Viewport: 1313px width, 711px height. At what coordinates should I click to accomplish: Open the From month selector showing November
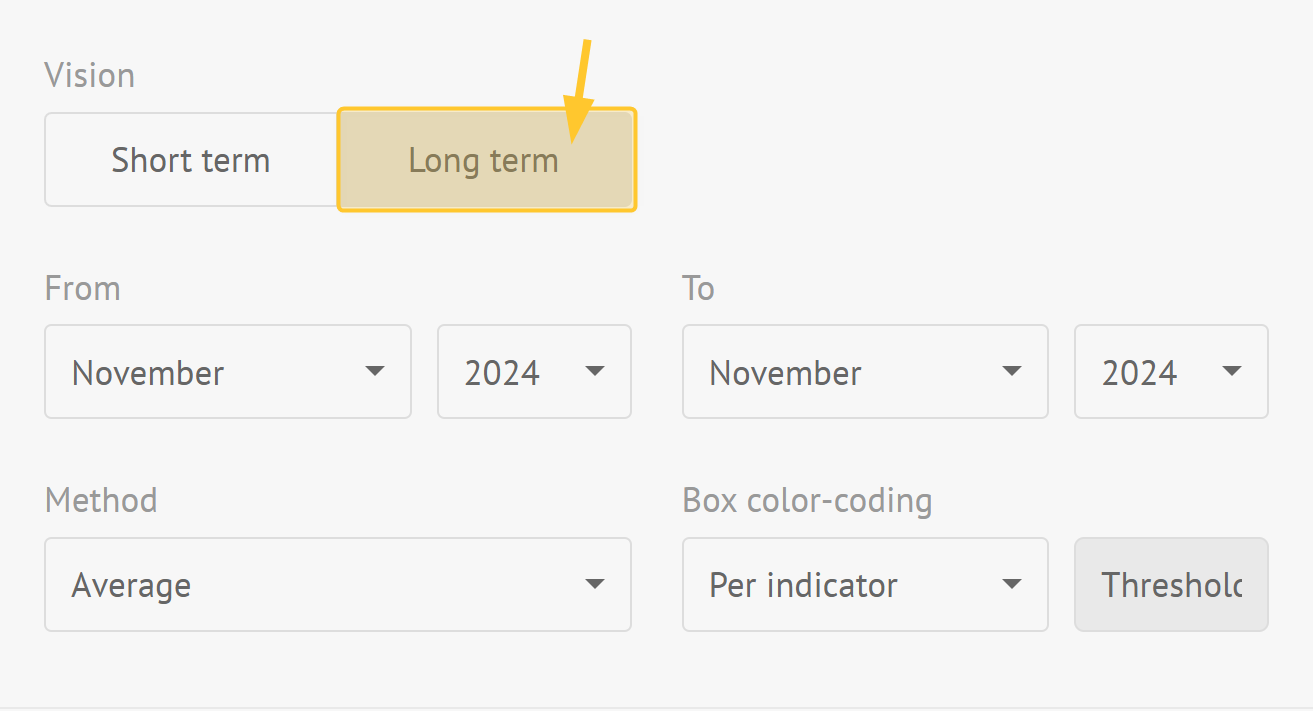(227, 371)
